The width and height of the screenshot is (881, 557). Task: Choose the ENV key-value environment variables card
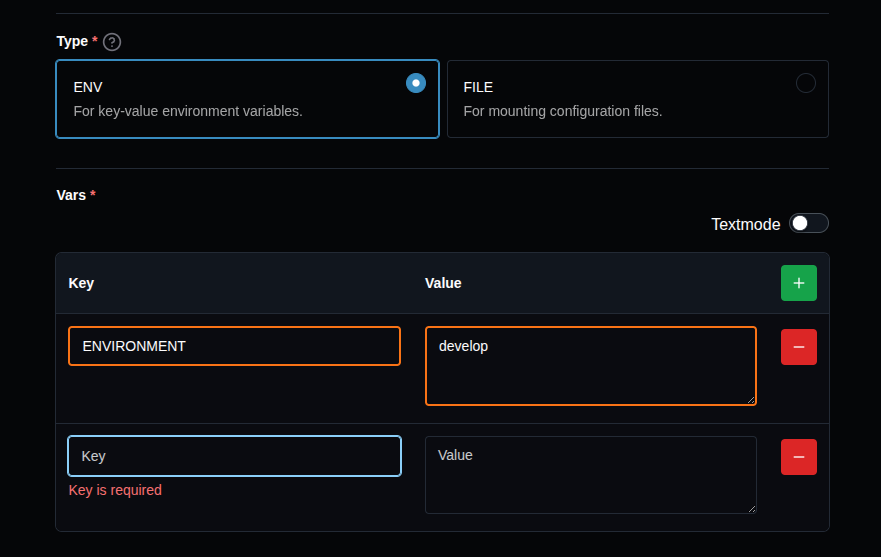pyautogui.click(x=247, y=99)
